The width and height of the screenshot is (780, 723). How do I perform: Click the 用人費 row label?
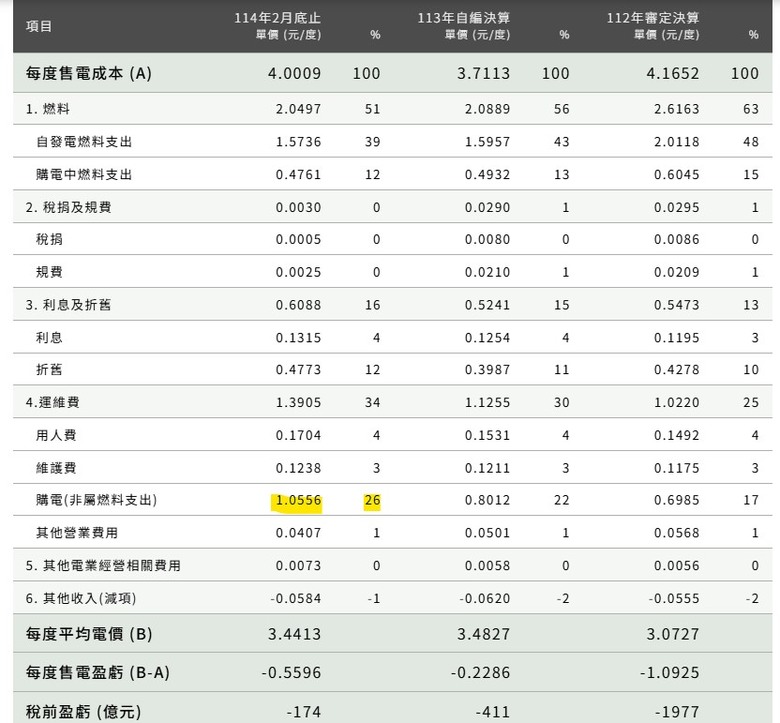(56, 435)
